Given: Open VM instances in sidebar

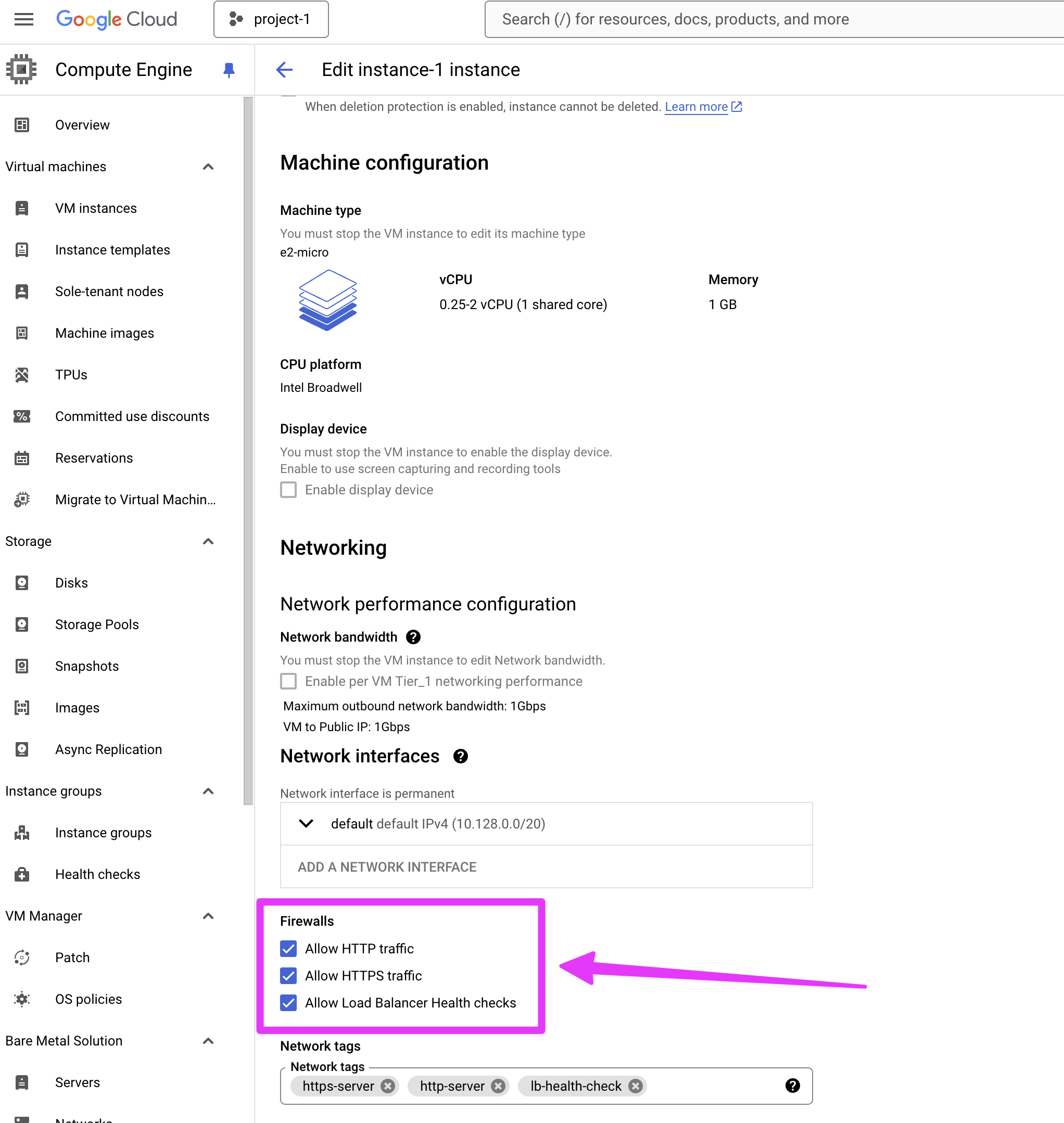Looking at the screenshot, I should tap(96, 208).
